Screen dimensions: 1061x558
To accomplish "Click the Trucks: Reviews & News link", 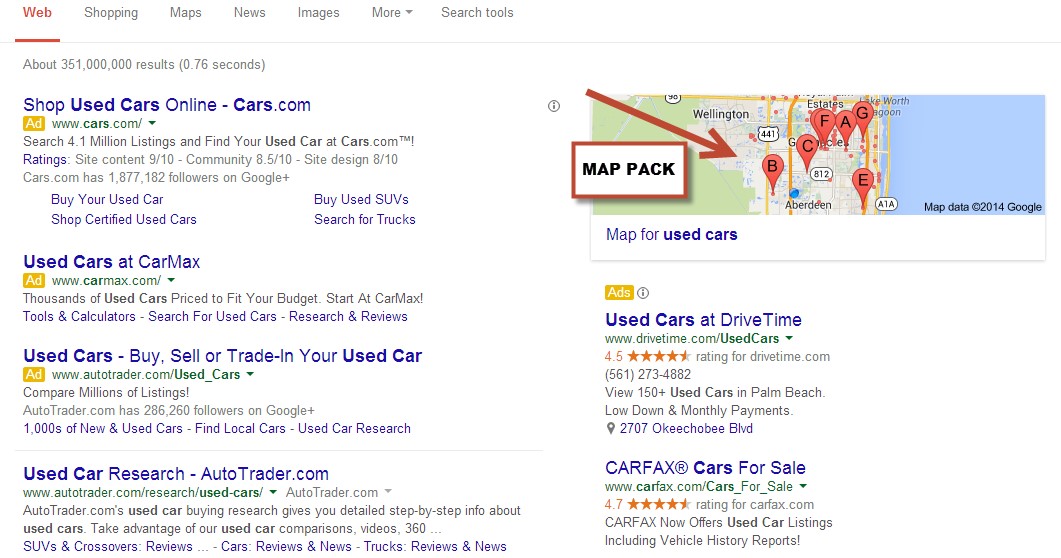I will [x=435, y=547].
